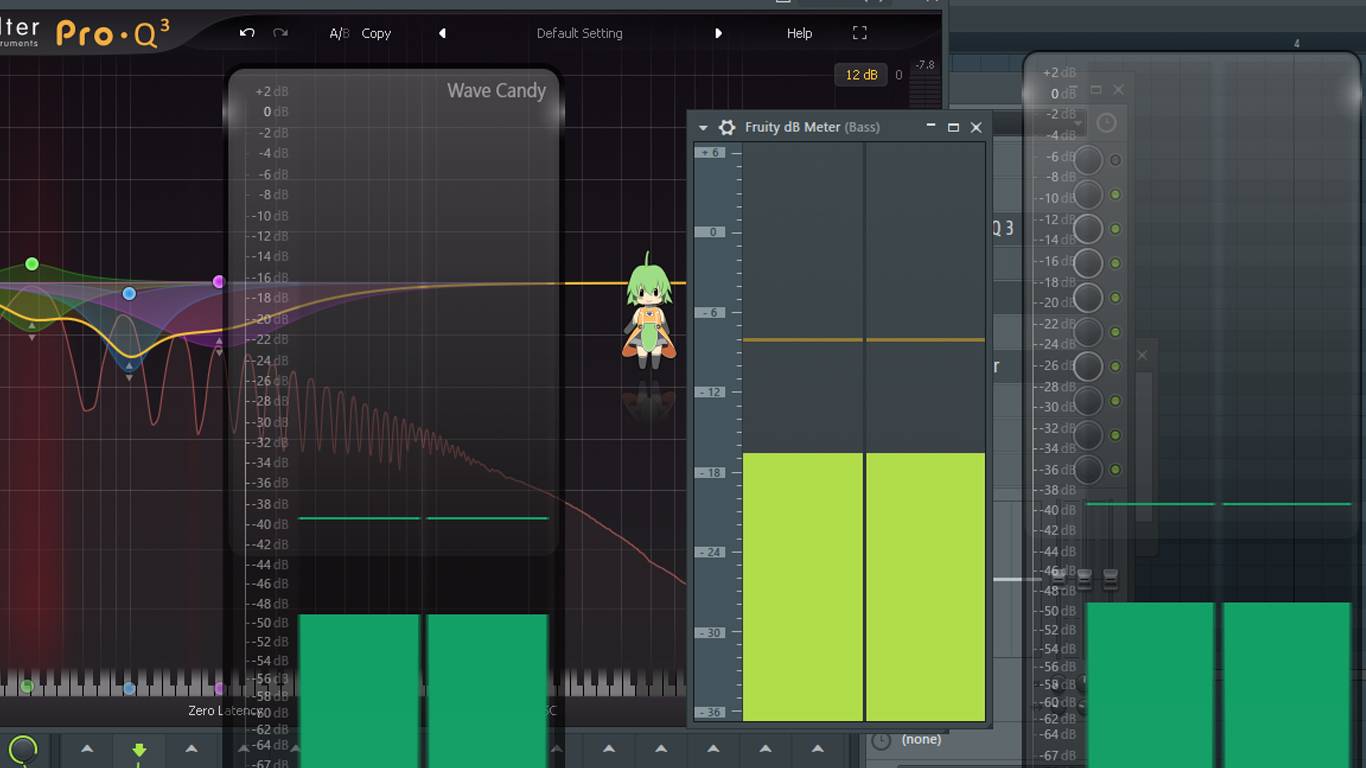Open the Pro-Q 3 Help menu
This screenshot has height=768, width=1366.
pos(799,33)
